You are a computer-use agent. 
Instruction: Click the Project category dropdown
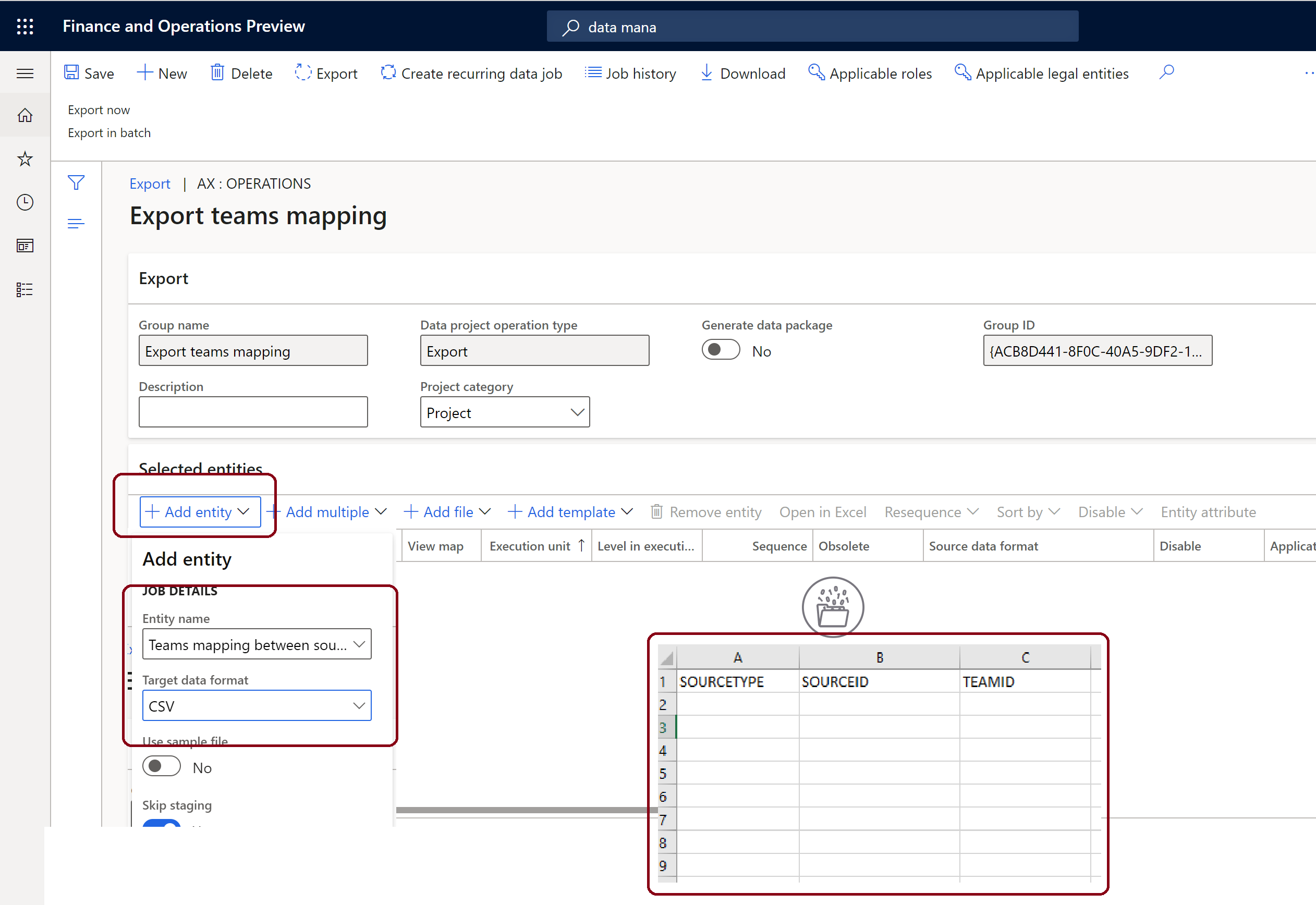click(504, 412)
